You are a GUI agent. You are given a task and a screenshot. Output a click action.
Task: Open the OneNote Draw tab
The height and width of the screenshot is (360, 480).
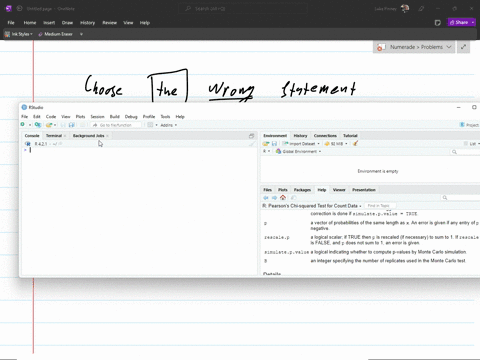67,23
